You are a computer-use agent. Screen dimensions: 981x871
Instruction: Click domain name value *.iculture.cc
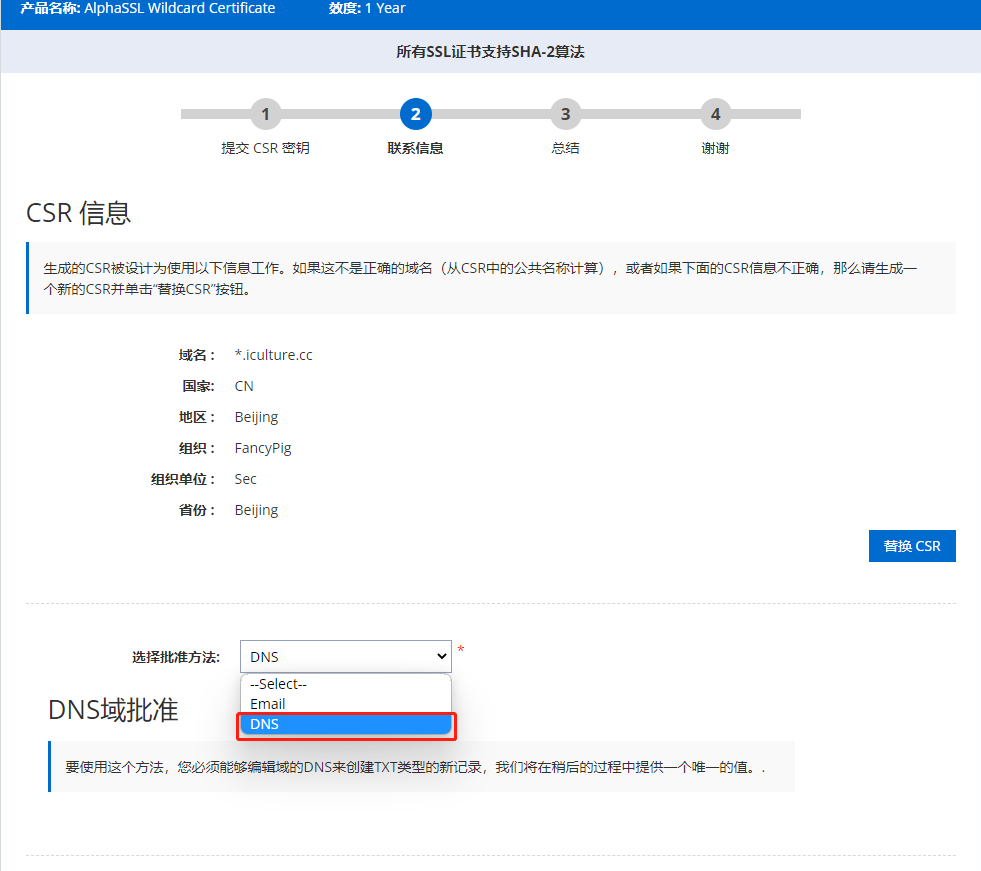pyautogui.click(x=273, y=355)
